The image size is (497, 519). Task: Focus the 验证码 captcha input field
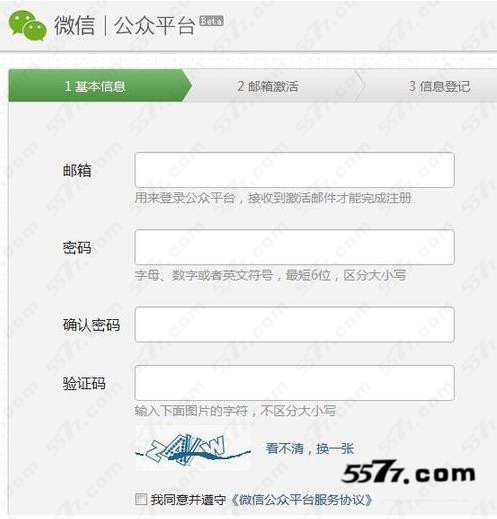[294, 383]
